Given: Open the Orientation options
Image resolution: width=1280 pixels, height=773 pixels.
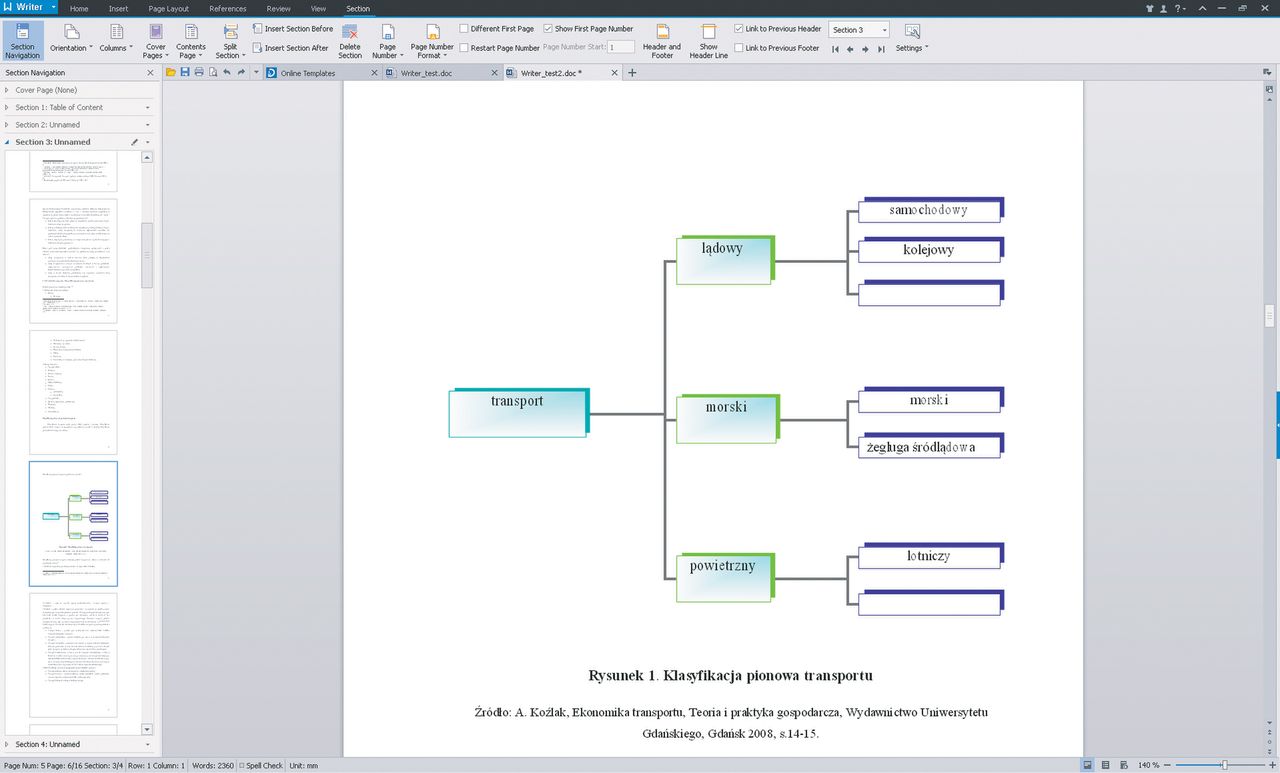Looking at the screenshot, I should pos(71,40).
